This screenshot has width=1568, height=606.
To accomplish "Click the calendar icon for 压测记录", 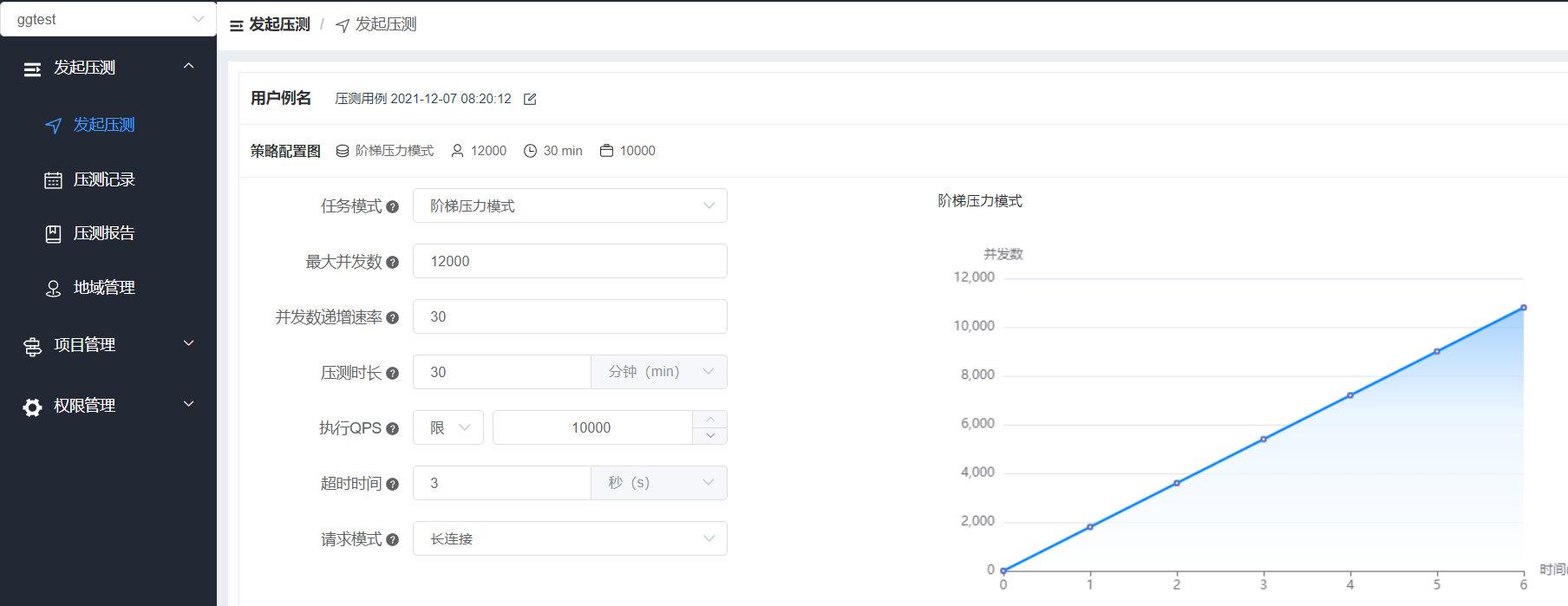I will [53, 180].
